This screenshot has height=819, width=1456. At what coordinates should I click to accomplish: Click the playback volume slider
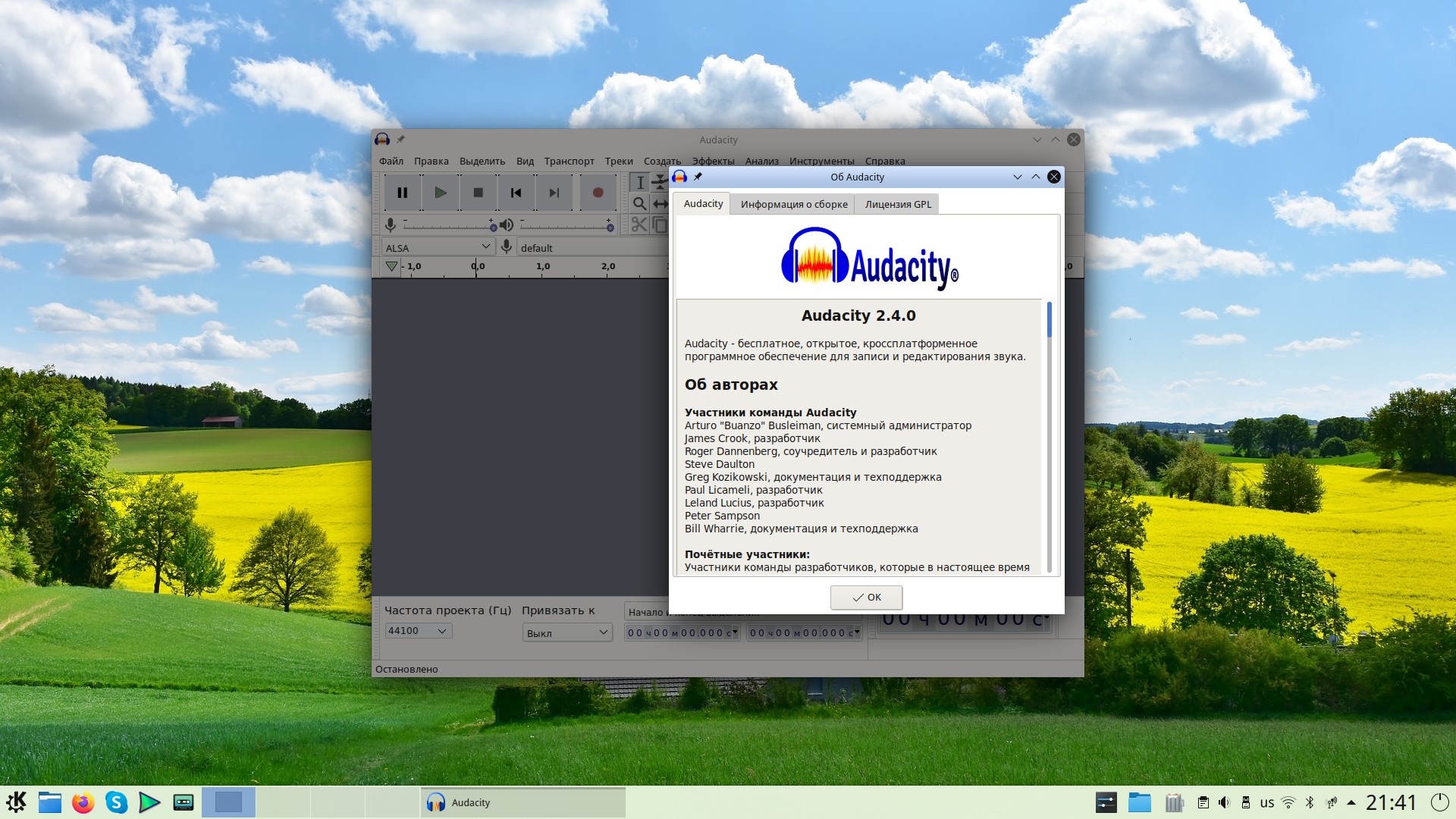[565, 225]
